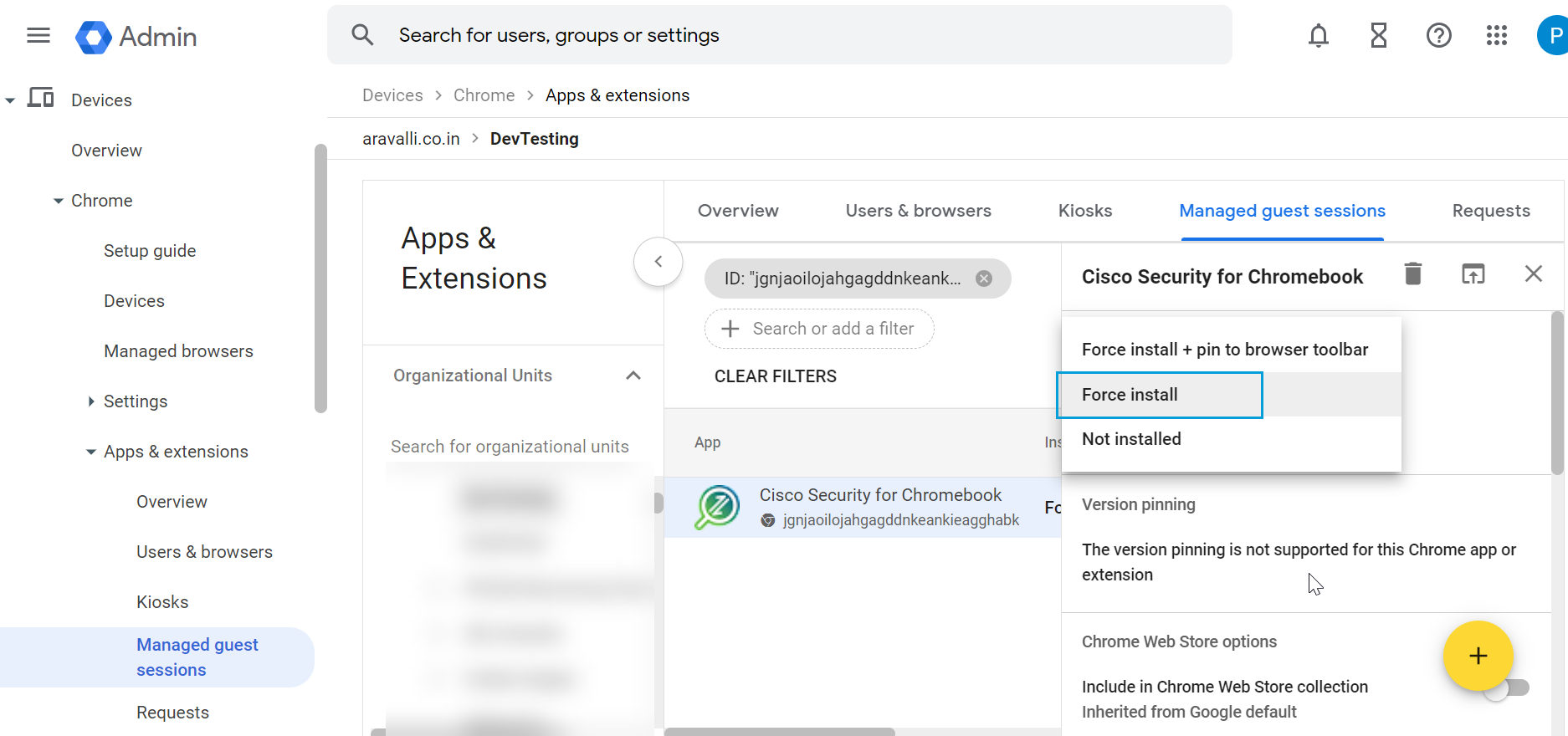Click CLEAR FILTERS
This screenshot has width=1568, height=736.
click(x=776, y=376)
